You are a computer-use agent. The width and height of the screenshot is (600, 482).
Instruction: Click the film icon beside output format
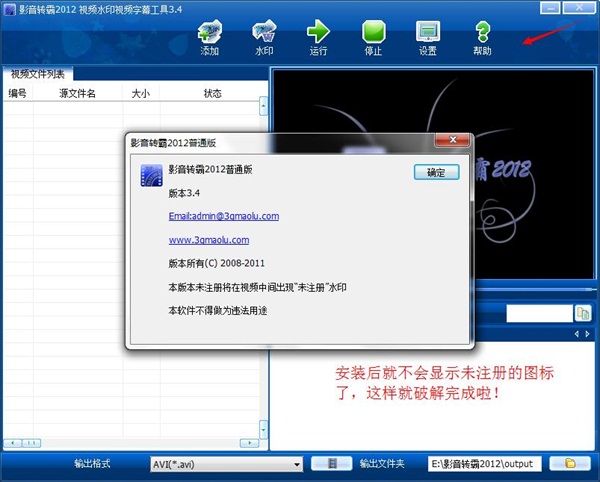click(330, 464)
